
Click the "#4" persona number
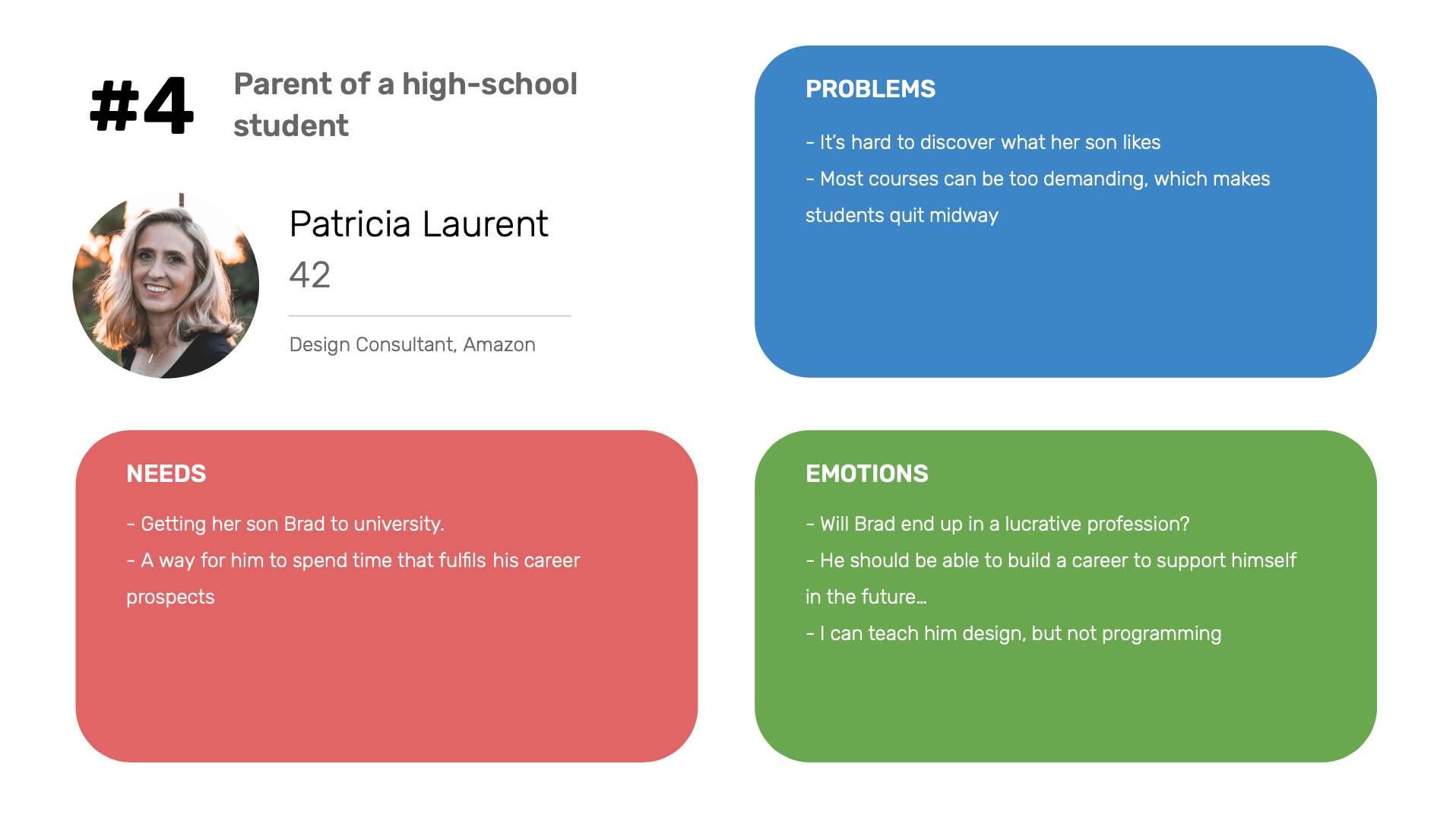[142, 106]
